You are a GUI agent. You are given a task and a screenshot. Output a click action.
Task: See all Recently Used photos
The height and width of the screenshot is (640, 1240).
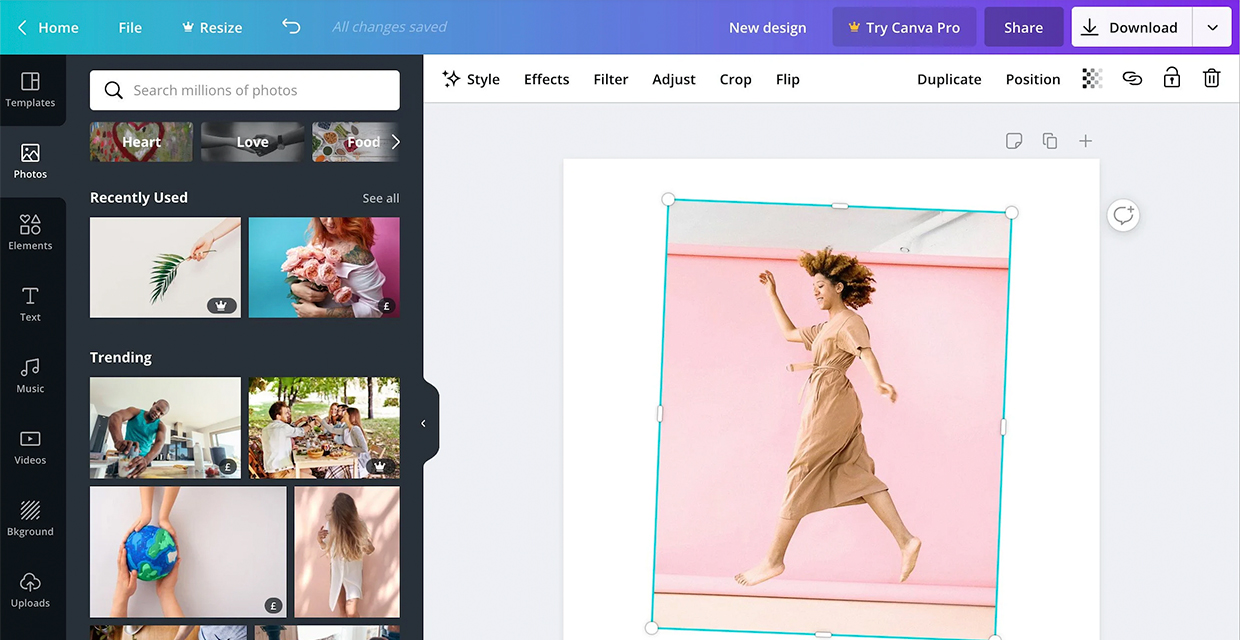[380, 197]
